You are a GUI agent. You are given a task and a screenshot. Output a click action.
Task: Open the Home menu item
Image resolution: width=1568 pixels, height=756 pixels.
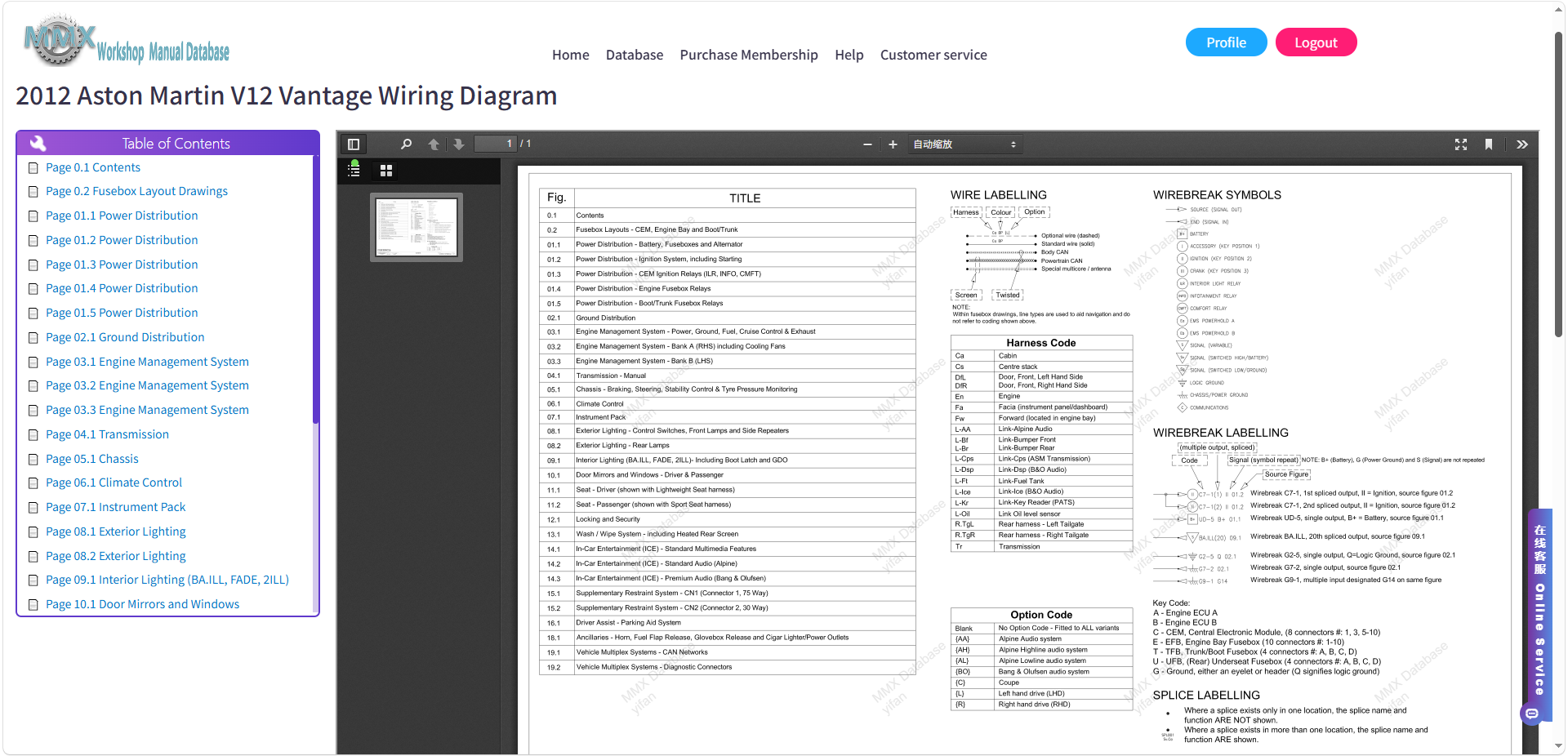[x=571, y=55]
